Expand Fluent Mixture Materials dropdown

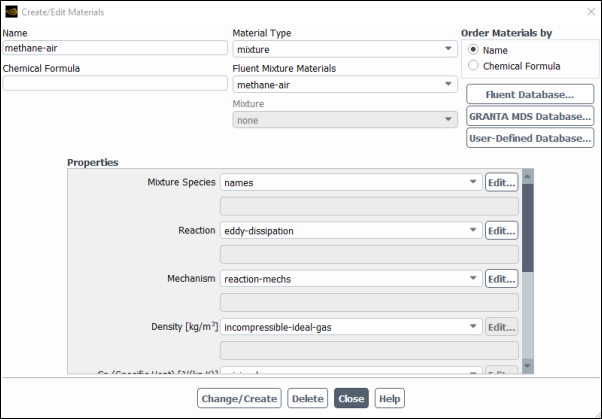point(344,84)
